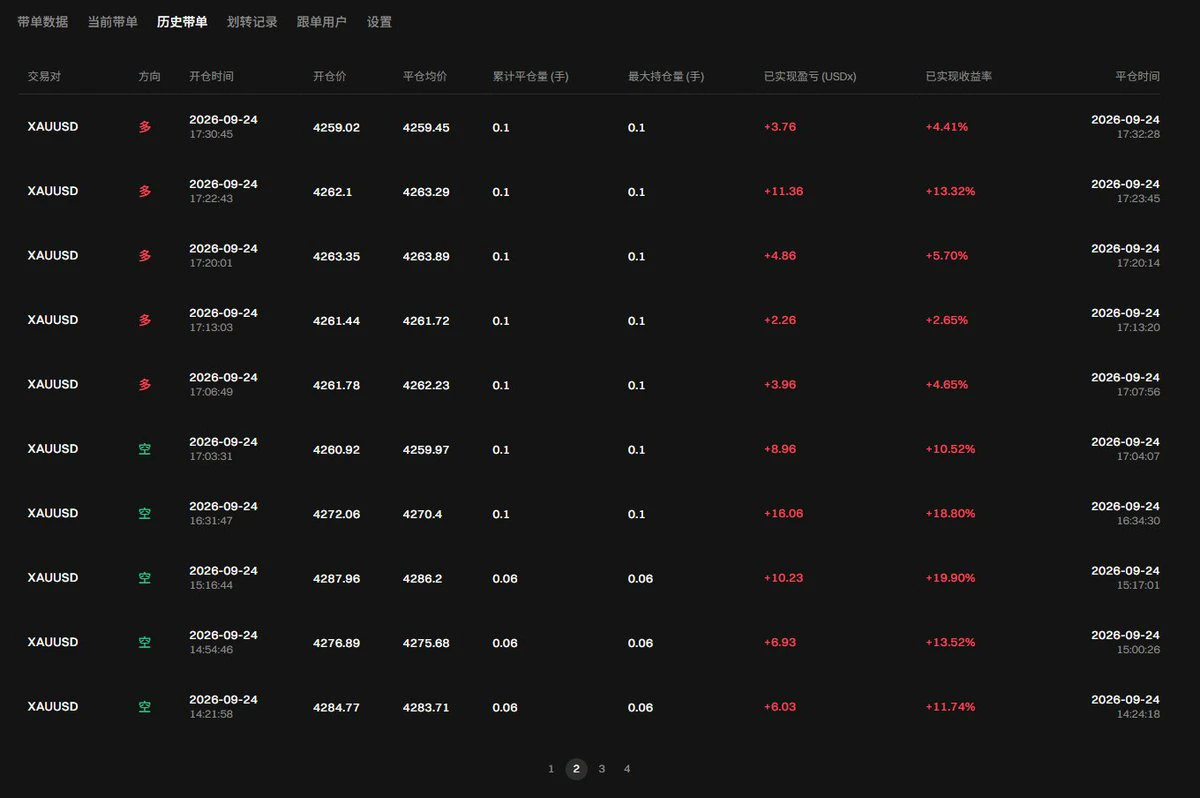Click the 已实现盈亏 (USDx) column header

[x=810, y=77]
